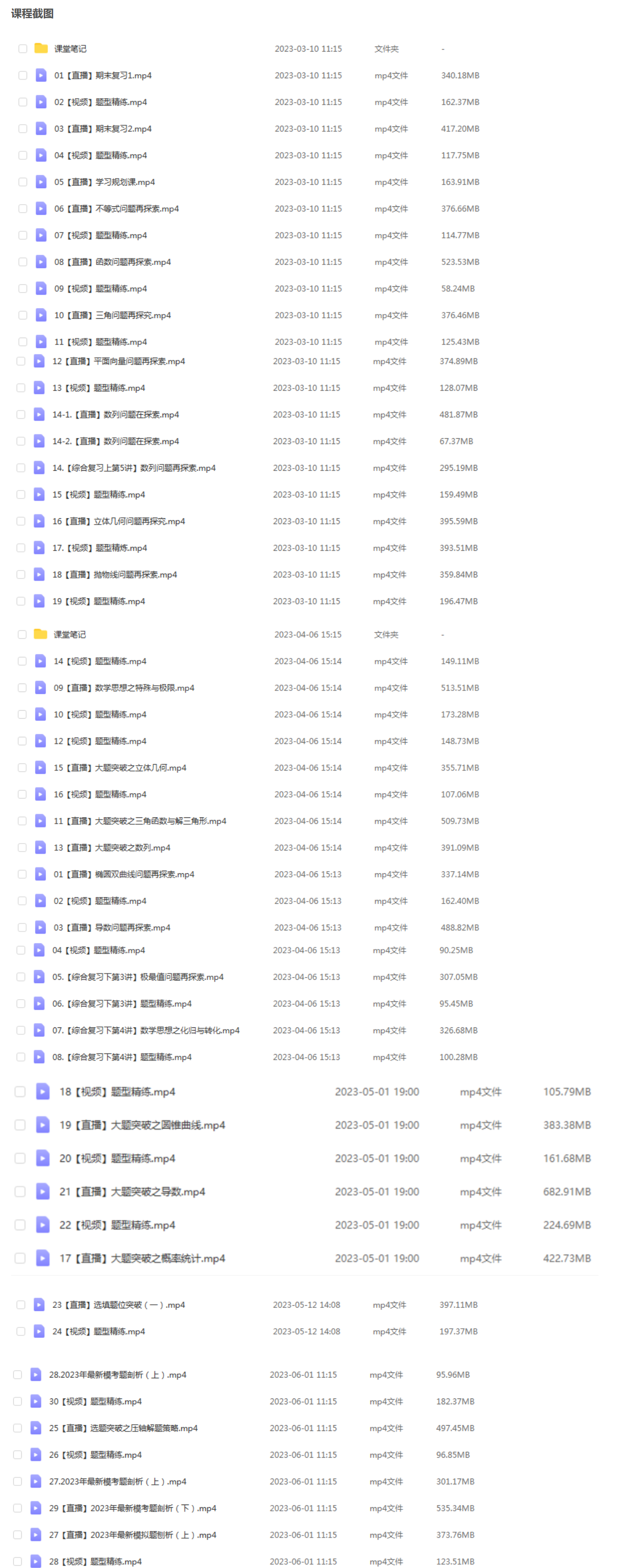Click video icon for 08【直播】函数问题再探索.mp4
The height and width of the screenshot is (1568, 640).
(x=40, y=262)
